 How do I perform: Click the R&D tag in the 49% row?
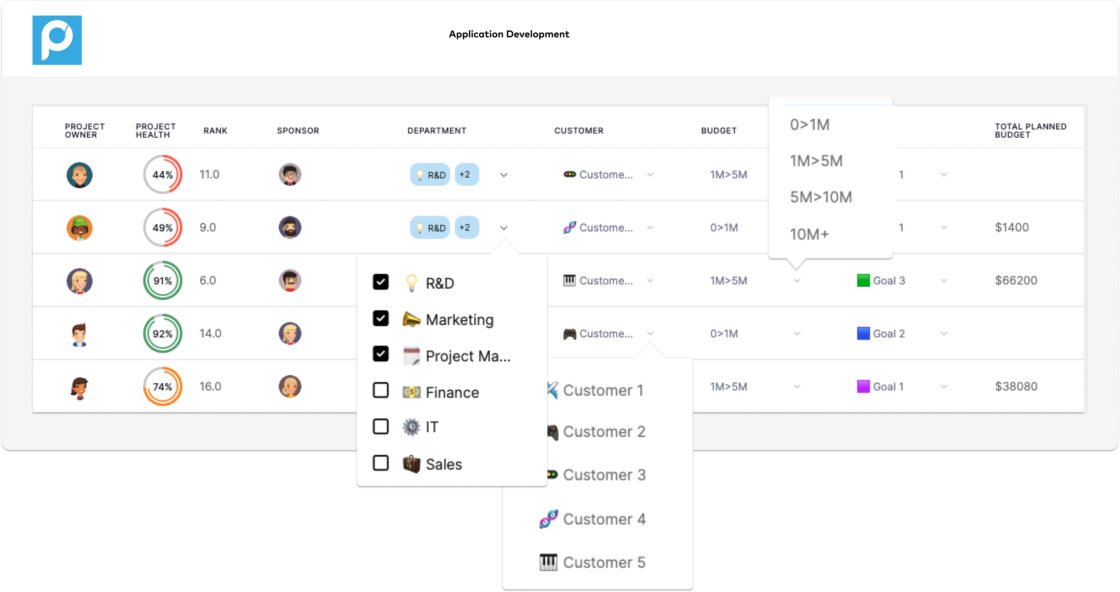[430, 228]
